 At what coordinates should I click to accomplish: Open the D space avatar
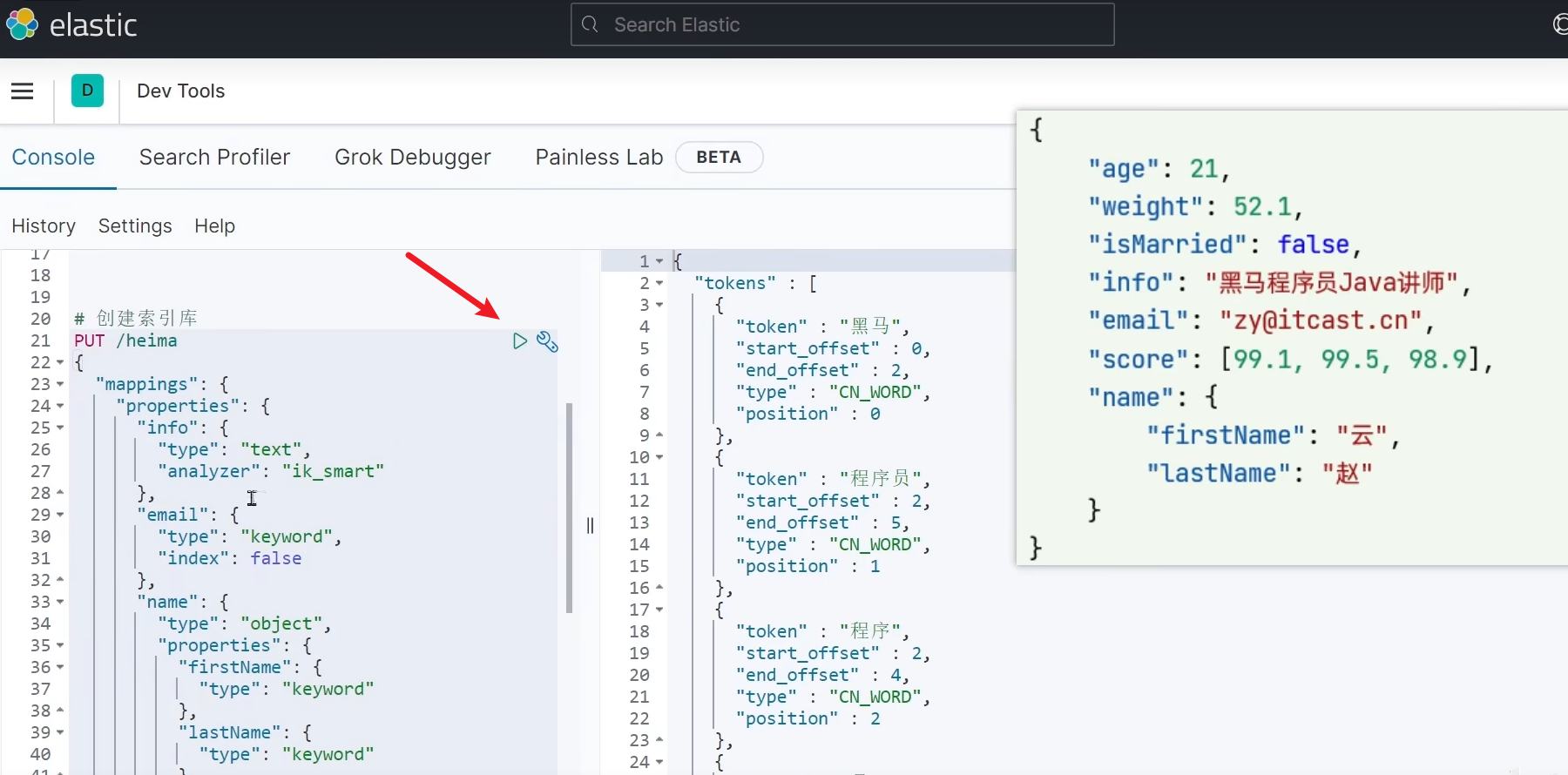tap(87, 91)
